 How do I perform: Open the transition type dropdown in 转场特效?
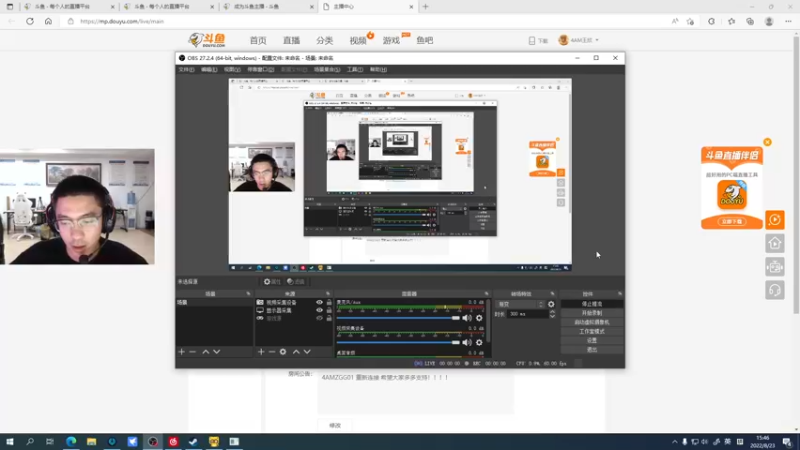click(x=520, y=304)
